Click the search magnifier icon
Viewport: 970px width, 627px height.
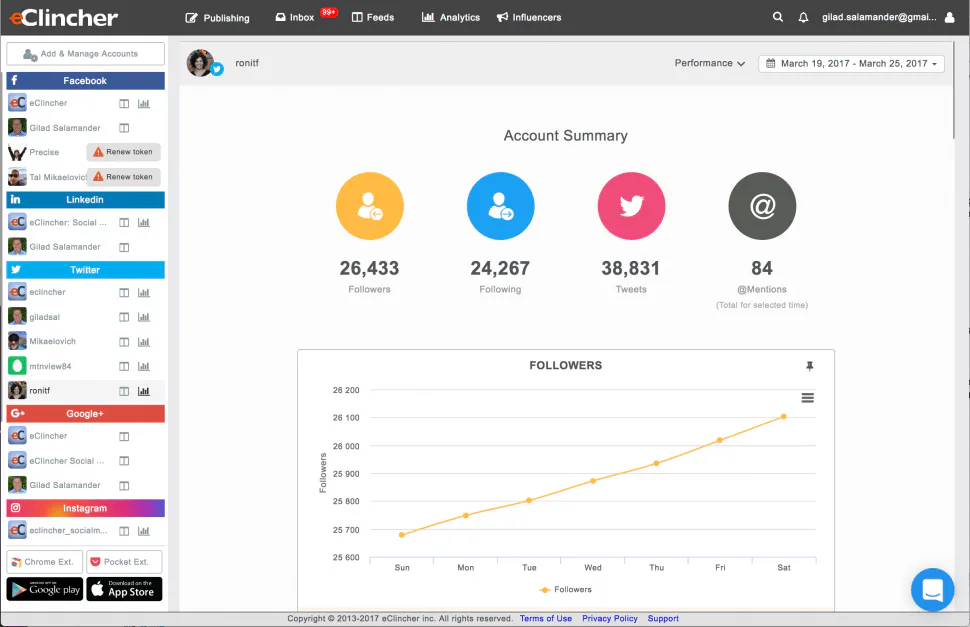pos(778,17)
